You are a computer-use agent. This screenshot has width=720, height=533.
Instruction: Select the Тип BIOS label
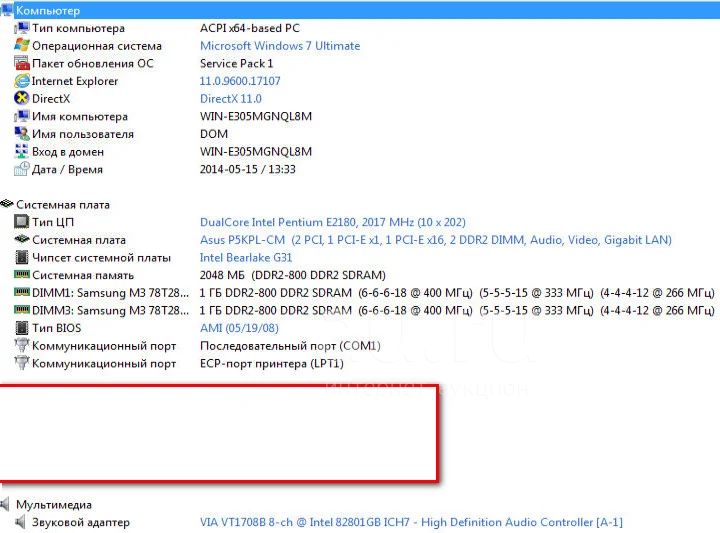coord(56,328)
